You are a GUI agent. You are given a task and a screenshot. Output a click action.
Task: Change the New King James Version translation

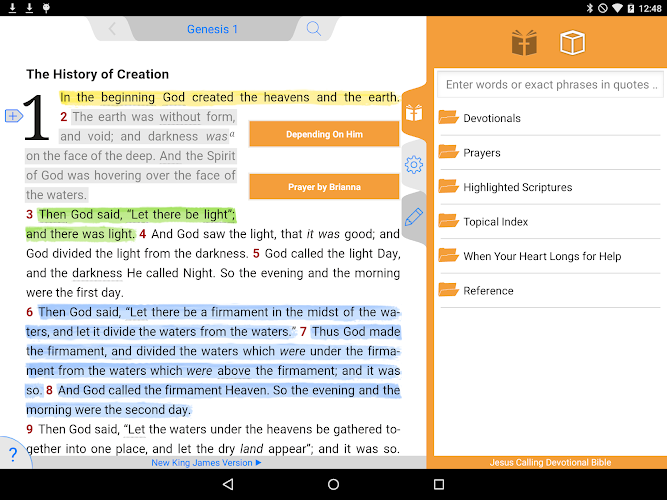[x=206, y=463]
